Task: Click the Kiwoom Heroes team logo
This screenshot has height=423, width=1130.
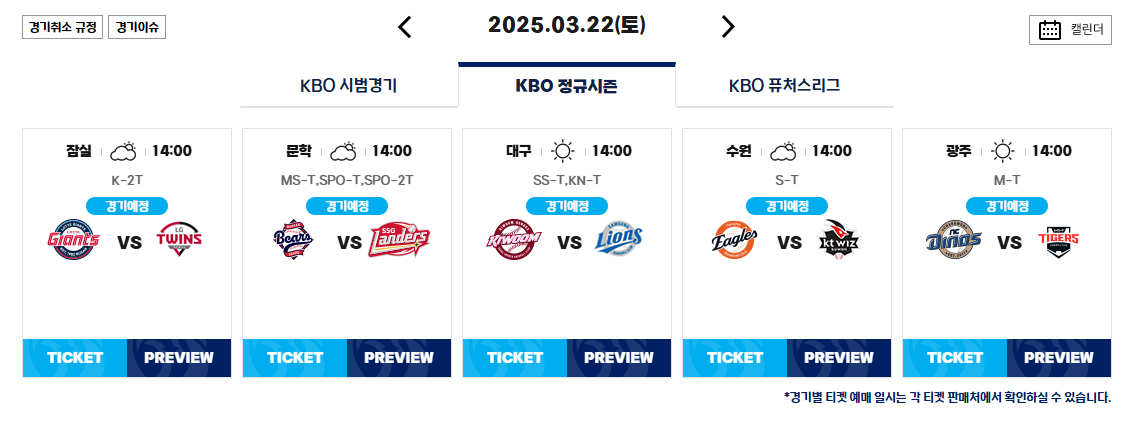Action: pos(513,240)
